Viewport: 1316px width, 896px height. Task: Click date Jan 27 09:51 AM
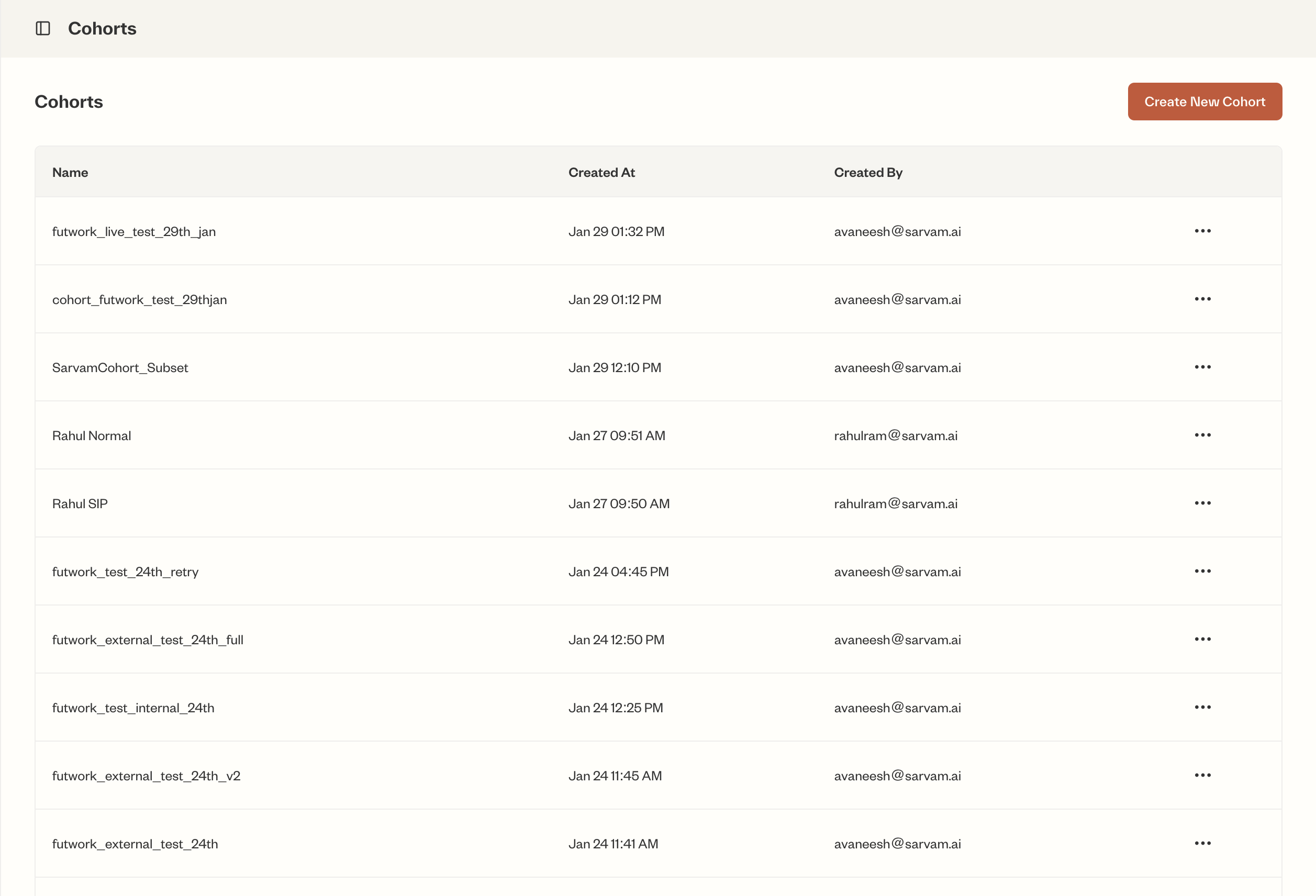pos(617,435)
